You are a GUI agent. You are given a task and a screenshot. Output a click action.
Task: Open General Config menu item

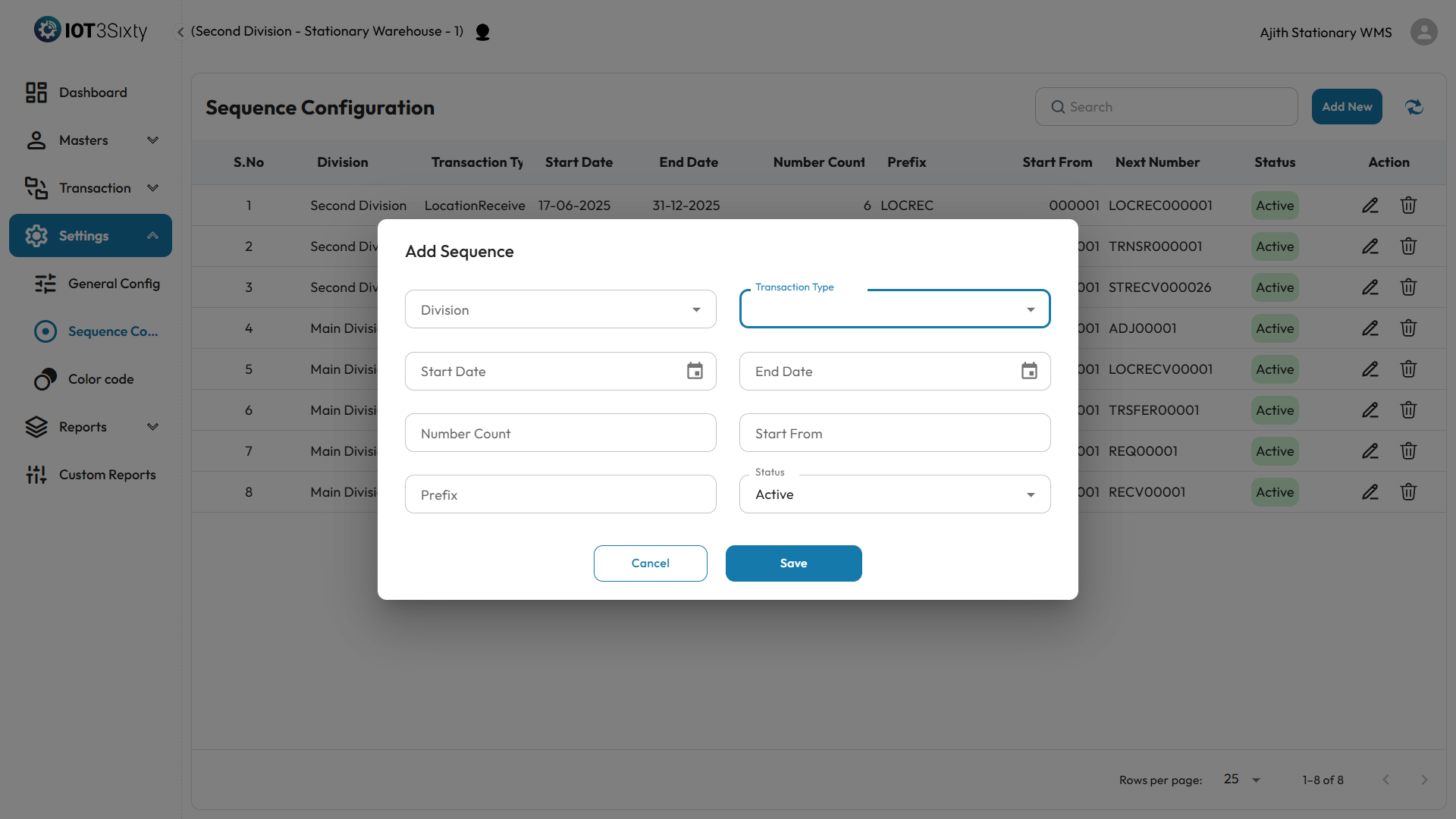click(x=114, y=284)
